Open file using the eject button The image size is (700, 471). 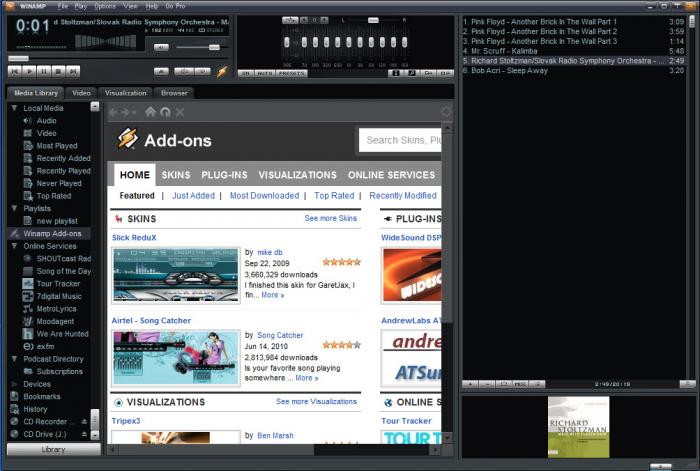pos(161,71)
